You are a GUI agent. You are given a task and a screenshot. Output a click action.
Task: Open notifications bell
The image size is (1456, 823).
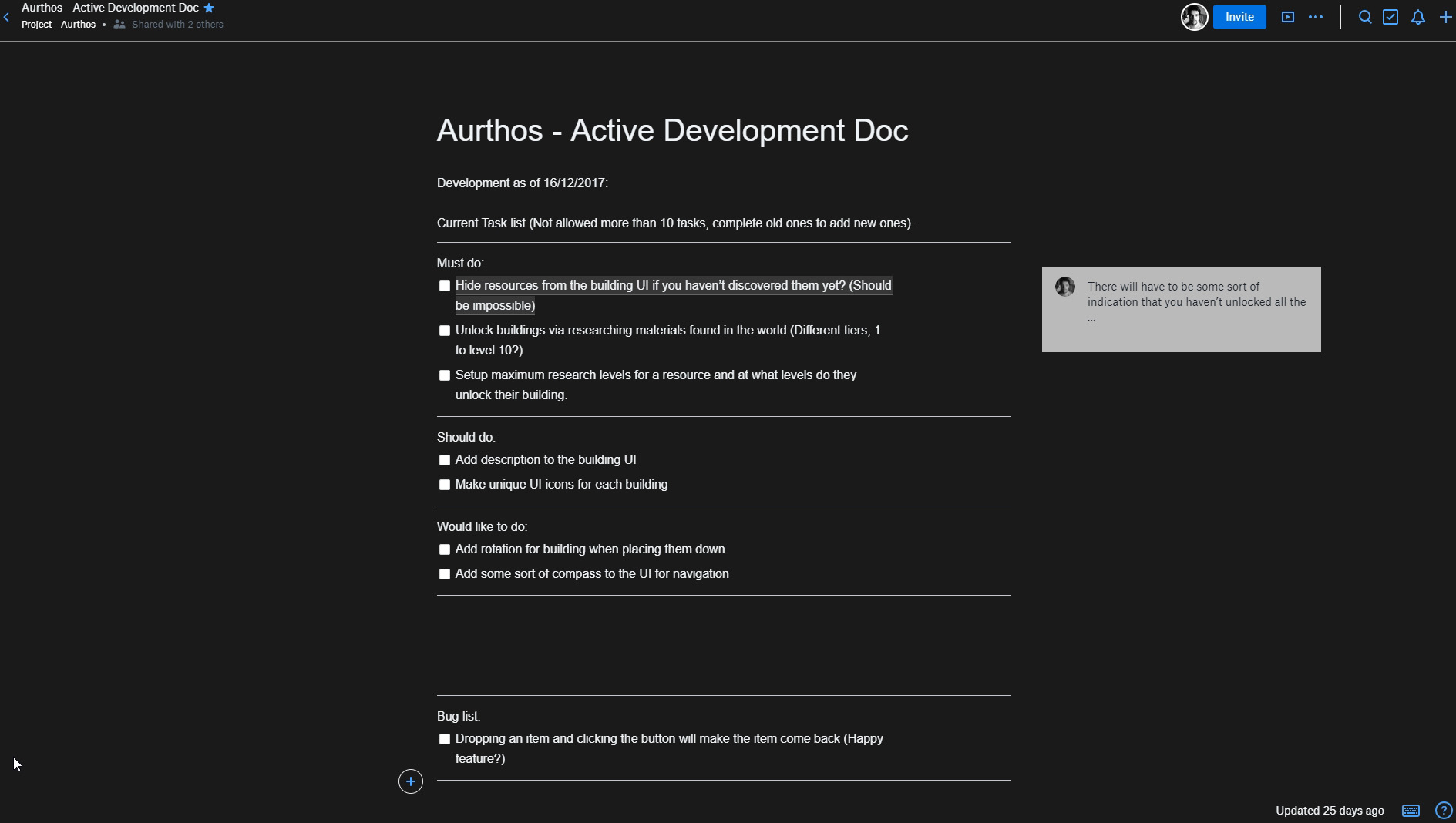tap(1417, 17)
